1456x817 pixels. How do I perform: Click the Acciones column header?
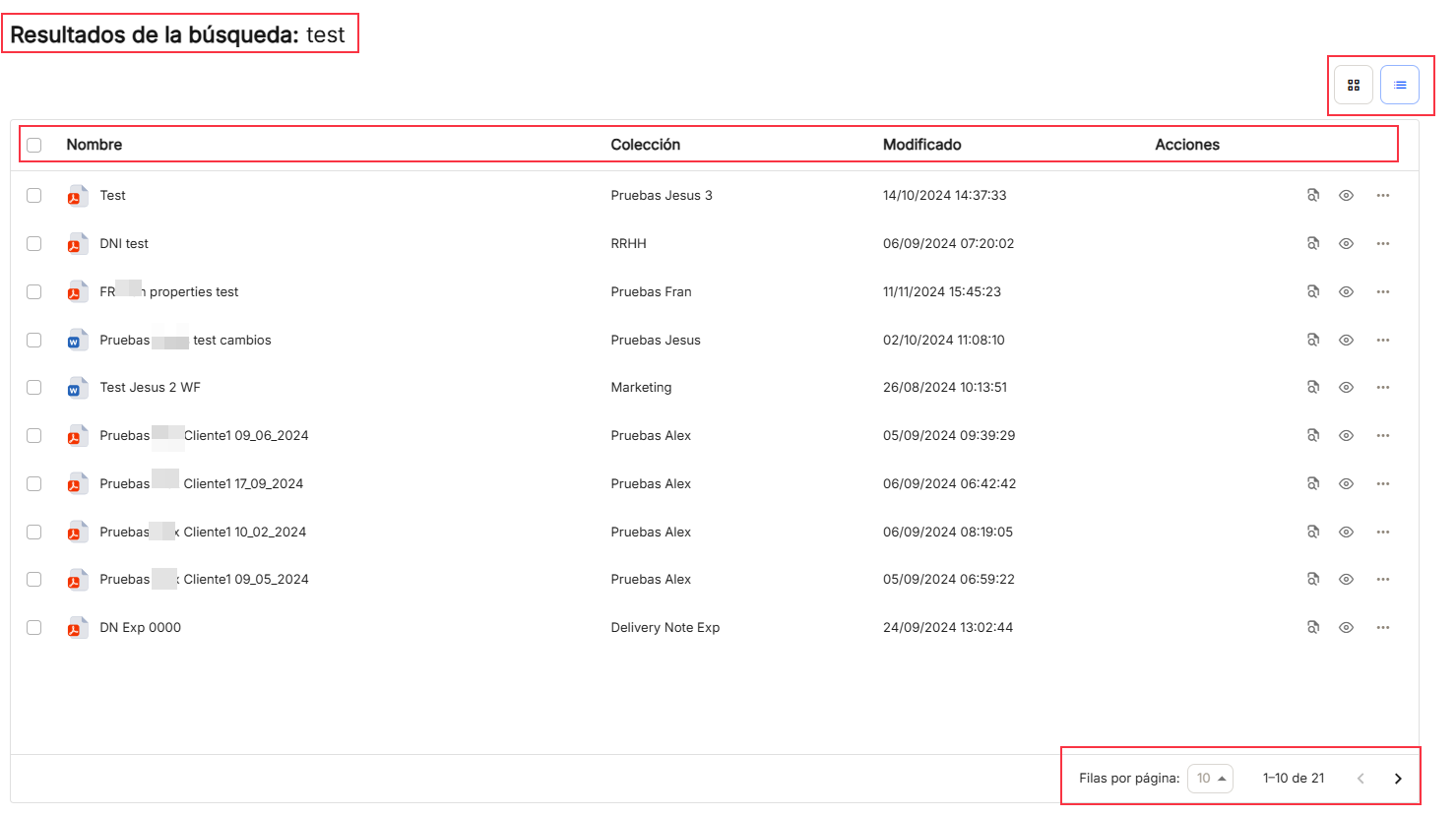point(1187,145)
